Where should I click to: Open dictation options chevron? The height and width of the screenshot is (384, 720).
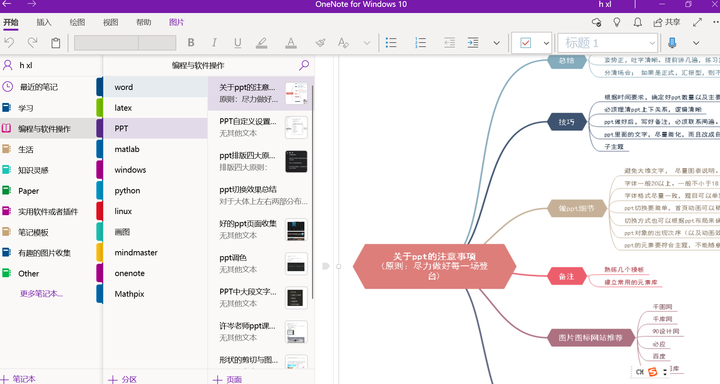pos(696,43)
